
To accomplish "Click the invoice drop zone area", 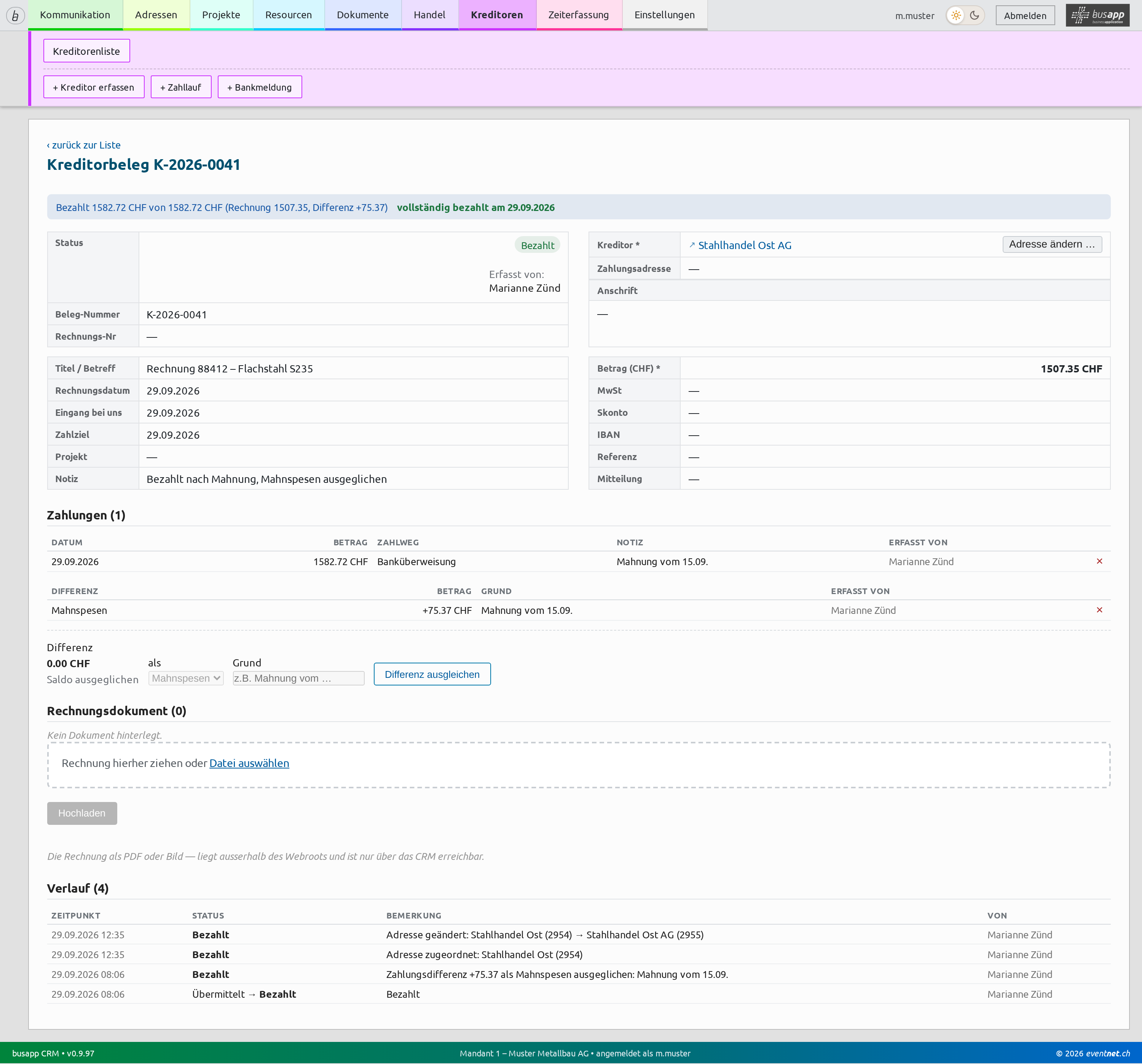I will 579,765.
